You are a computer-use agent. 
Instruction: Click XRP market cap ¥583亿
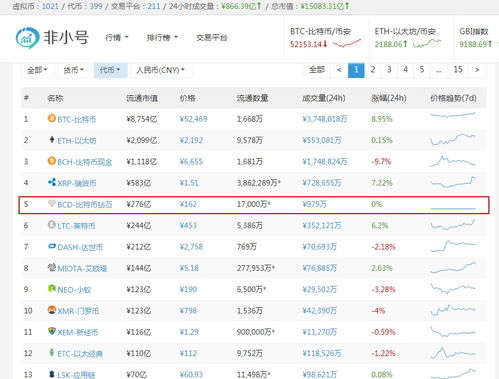[x=138, y=183]
